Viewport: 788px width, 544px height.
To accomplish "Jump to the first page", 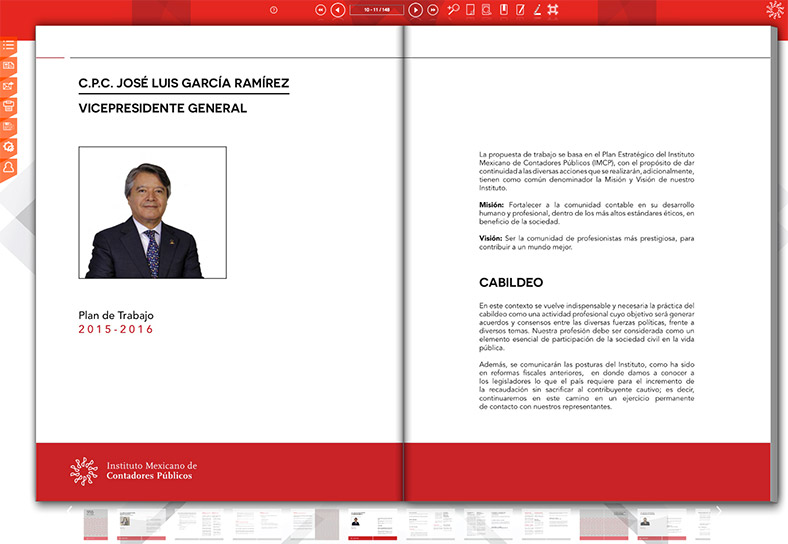I will [321, 10].
